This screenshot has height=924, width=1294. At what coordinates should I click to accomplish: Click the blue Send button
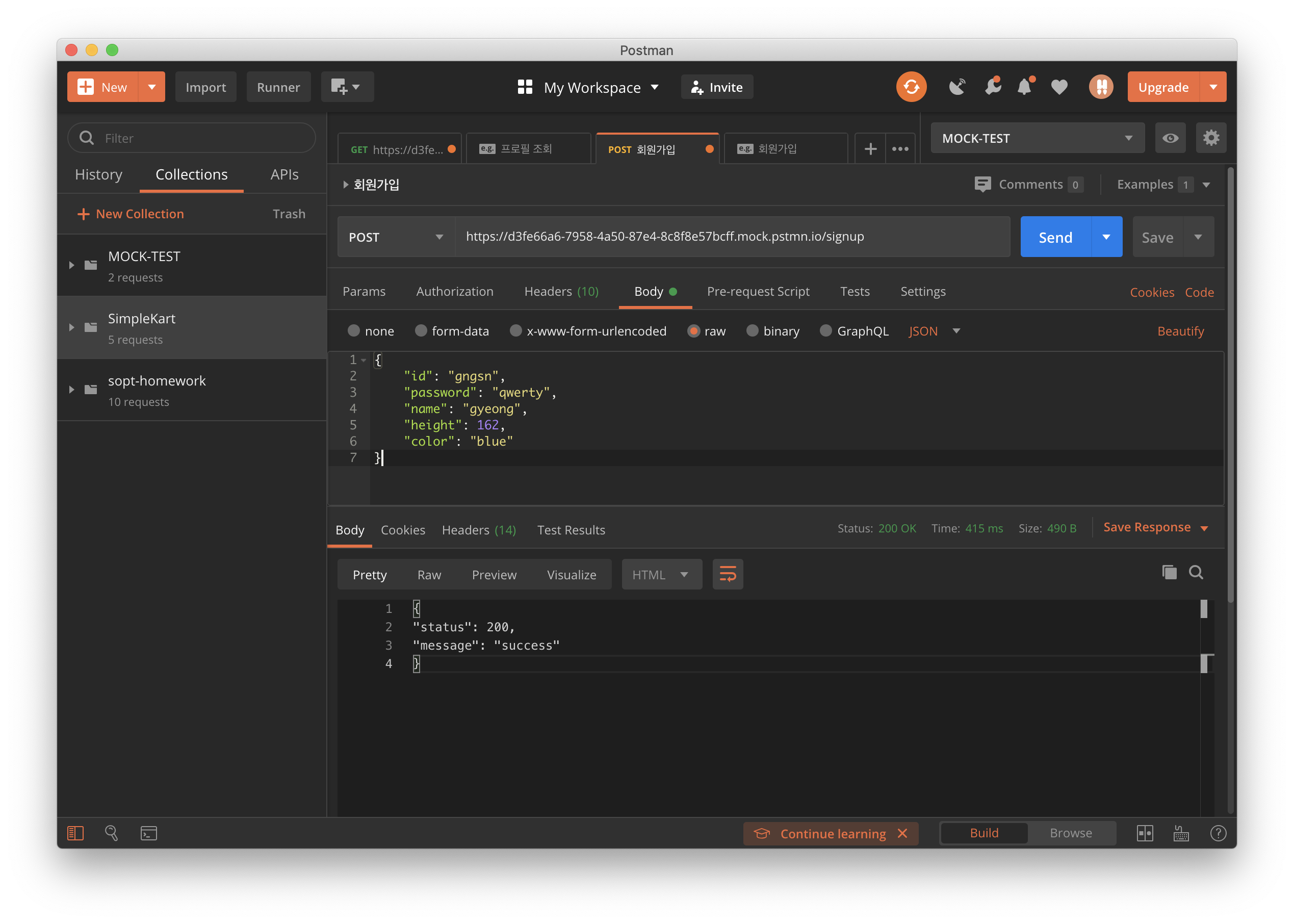[x=1055, y=237]
